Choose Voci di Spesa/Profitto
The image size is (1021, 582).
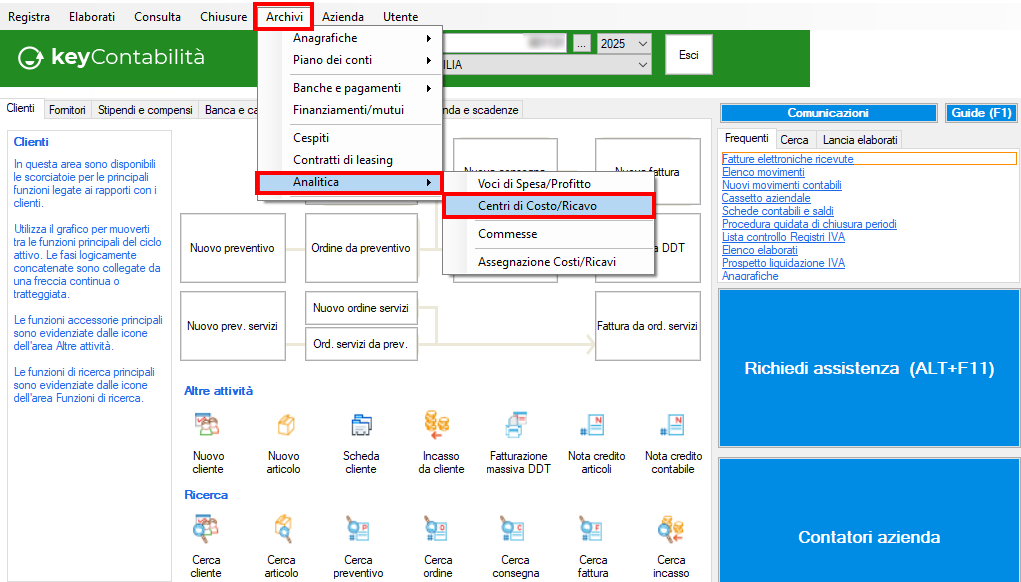[x=548, y=184]
